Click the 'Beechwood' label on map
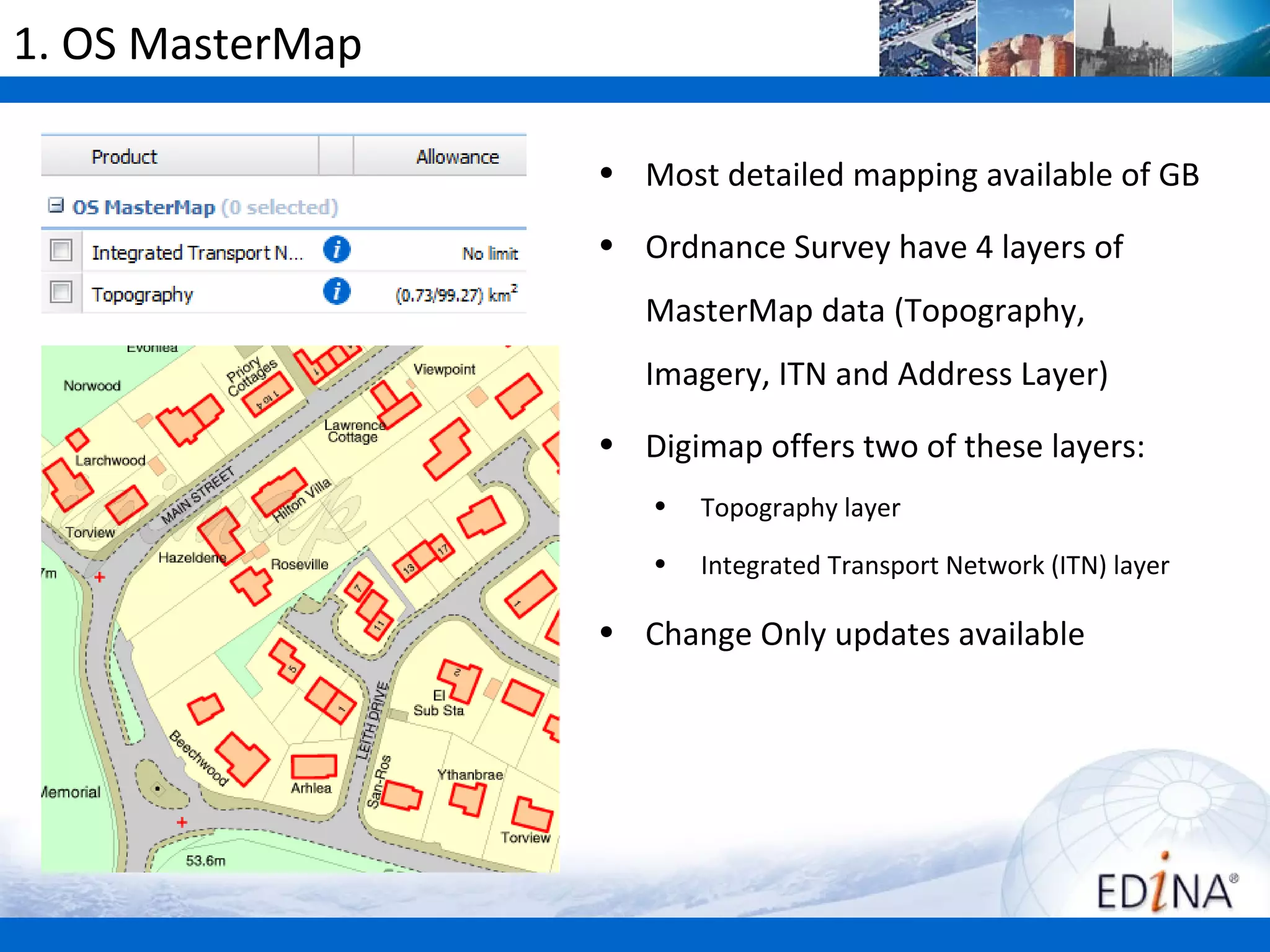The image size is (1270, 952). coord(199,758)
